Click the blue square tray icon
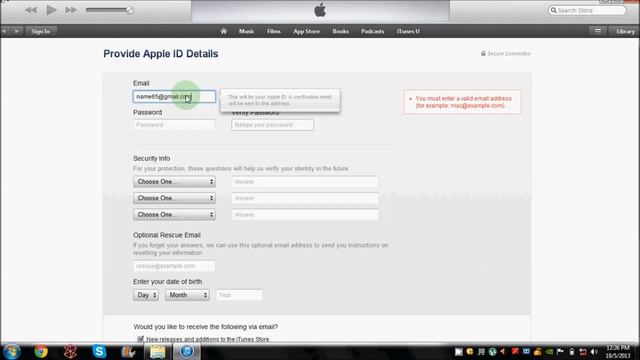This screenshot has height=360, width=640. coord(526,351)
